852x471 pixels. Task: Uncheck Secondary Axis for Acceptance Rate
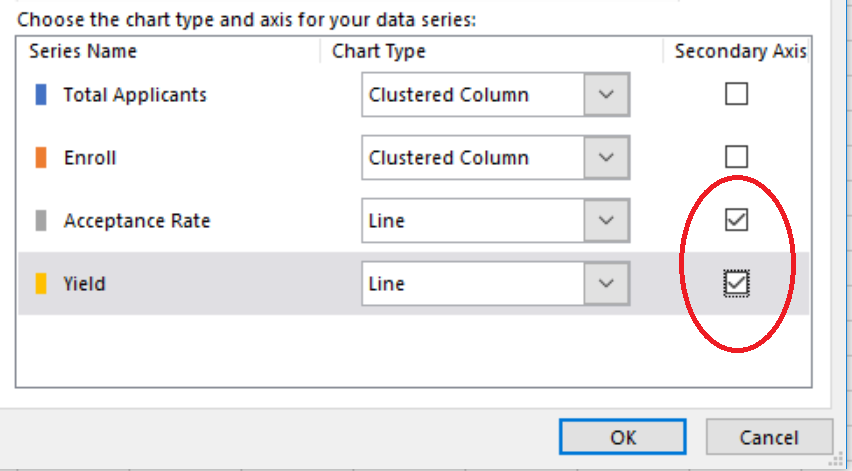coord(736,220)
